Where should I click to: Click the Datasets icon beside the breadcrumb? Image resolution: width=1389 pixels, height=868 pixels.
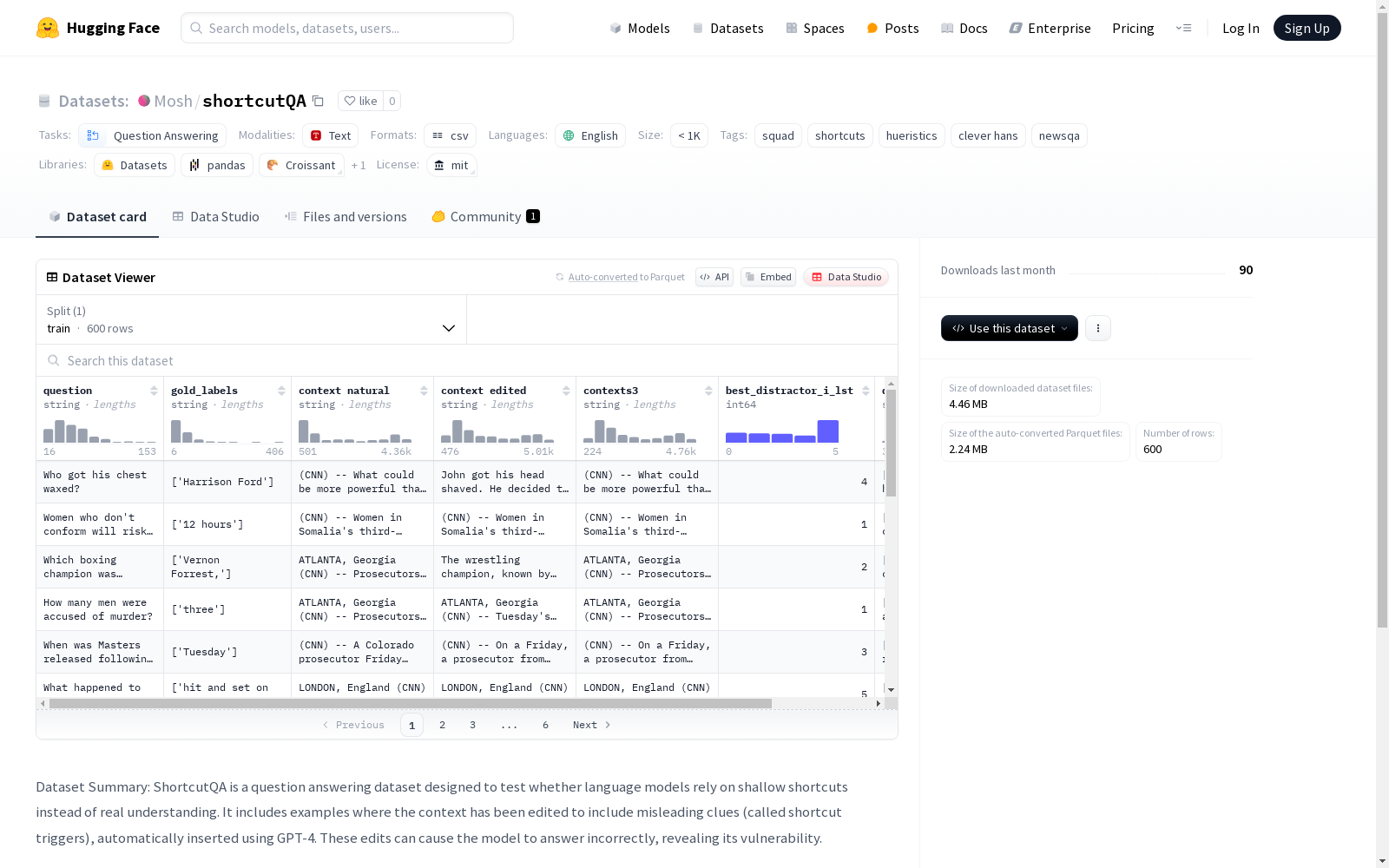tap(44, 102)
